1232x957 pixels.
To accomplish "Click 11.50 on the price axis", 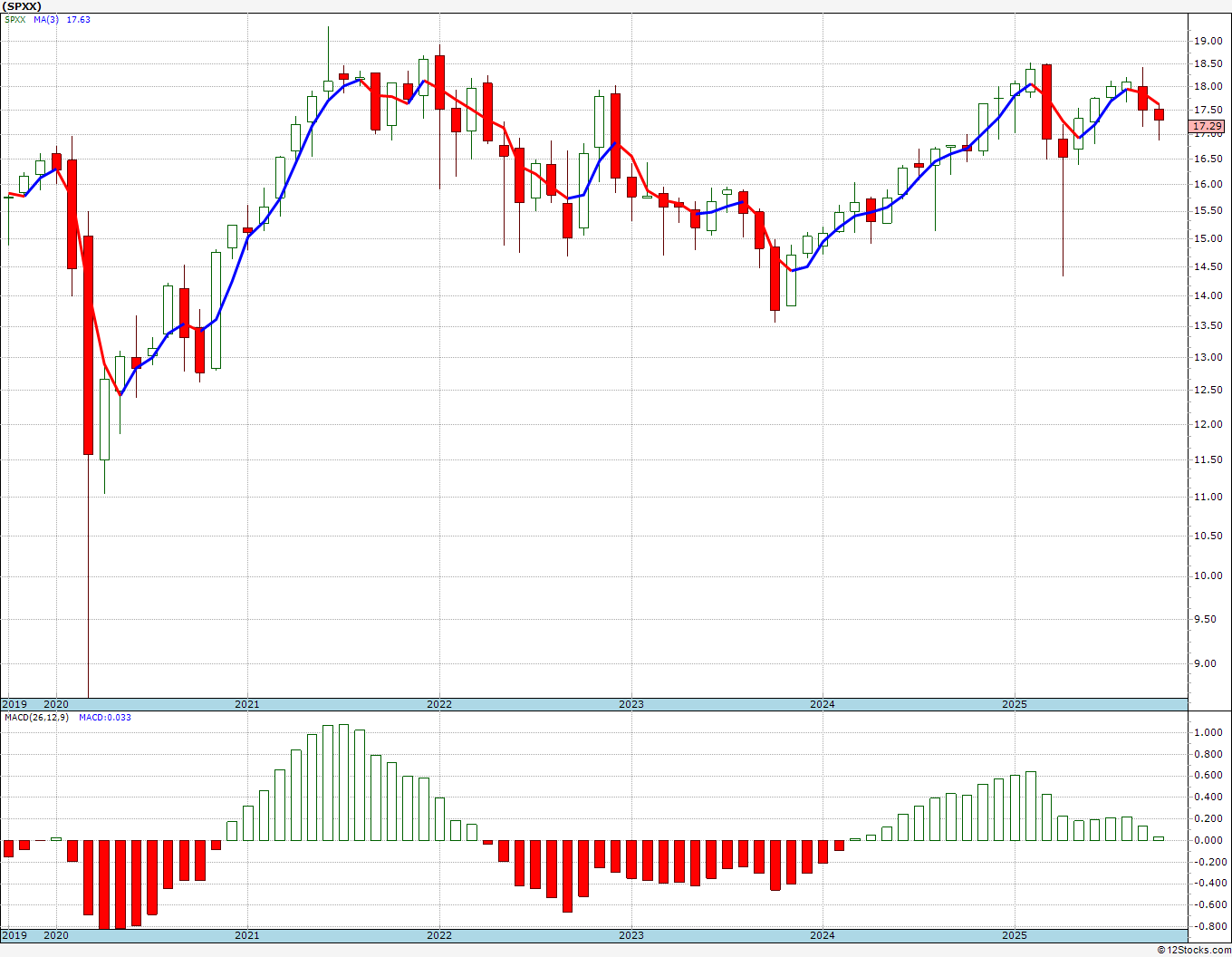I will point(1207,459).
